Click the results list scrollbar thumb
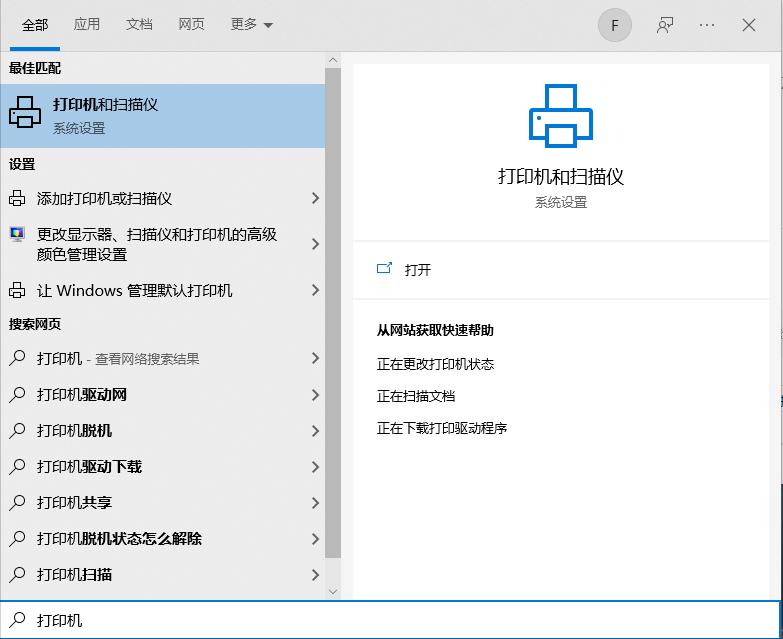Image resolution: width=783 pixels, height=639 pixels. 333,313
